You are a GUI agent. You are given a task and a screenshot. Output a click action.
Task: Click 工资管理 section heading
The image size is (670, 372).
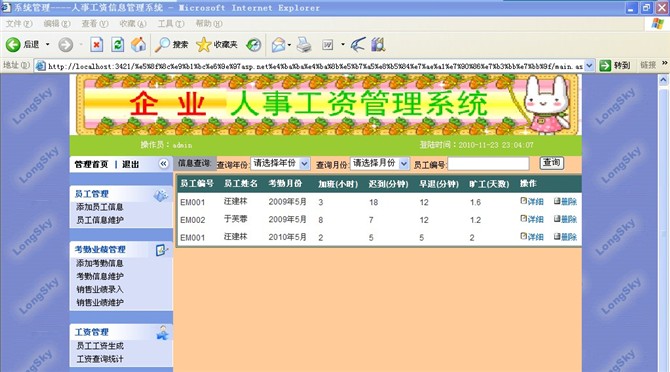(x=91, y=332)
